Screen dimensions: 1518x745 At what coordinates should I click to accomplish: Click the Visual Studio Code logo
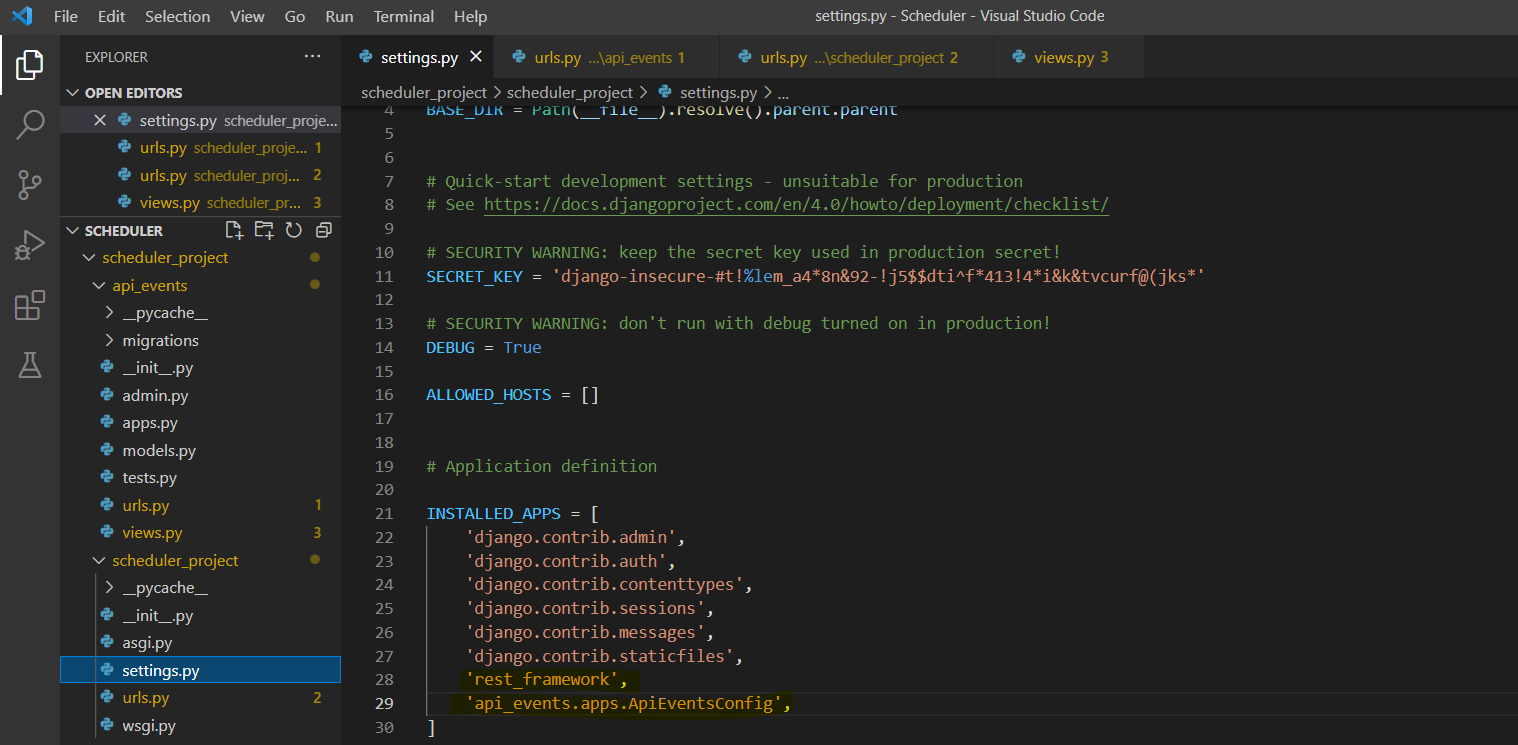20,16
